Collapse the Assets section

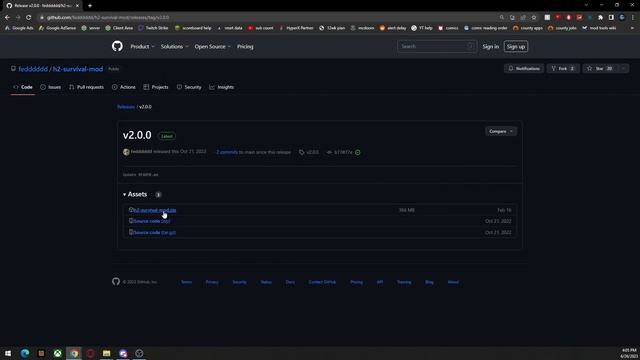tap(135, 194)
